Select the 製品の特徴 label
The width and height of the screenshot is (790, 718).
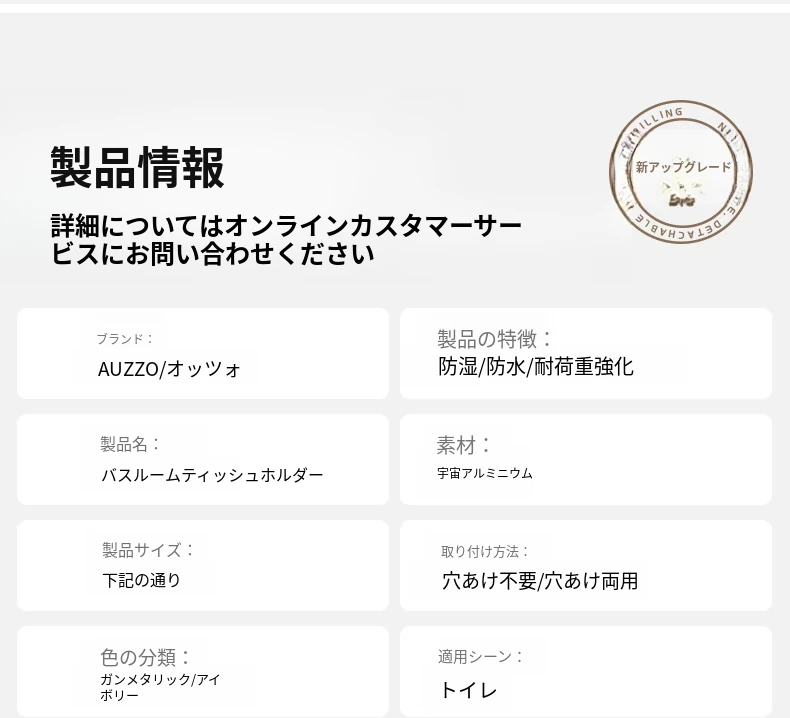tap(495, 339)
